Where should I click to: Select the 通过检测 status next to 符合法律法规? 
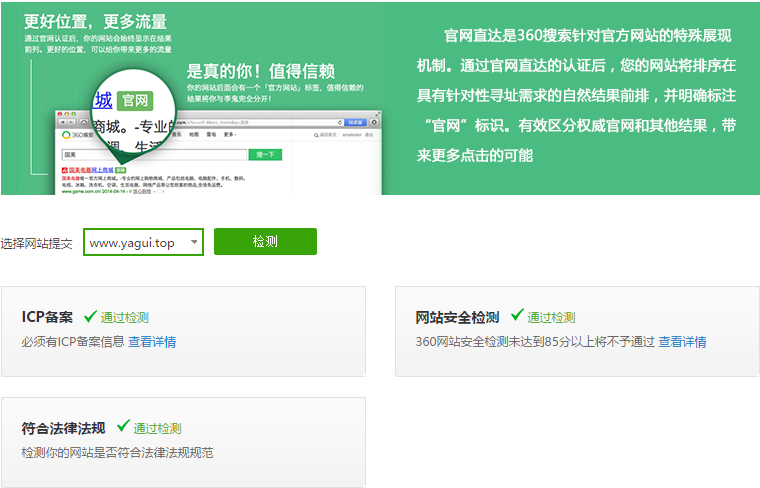(x=157, y=428)
